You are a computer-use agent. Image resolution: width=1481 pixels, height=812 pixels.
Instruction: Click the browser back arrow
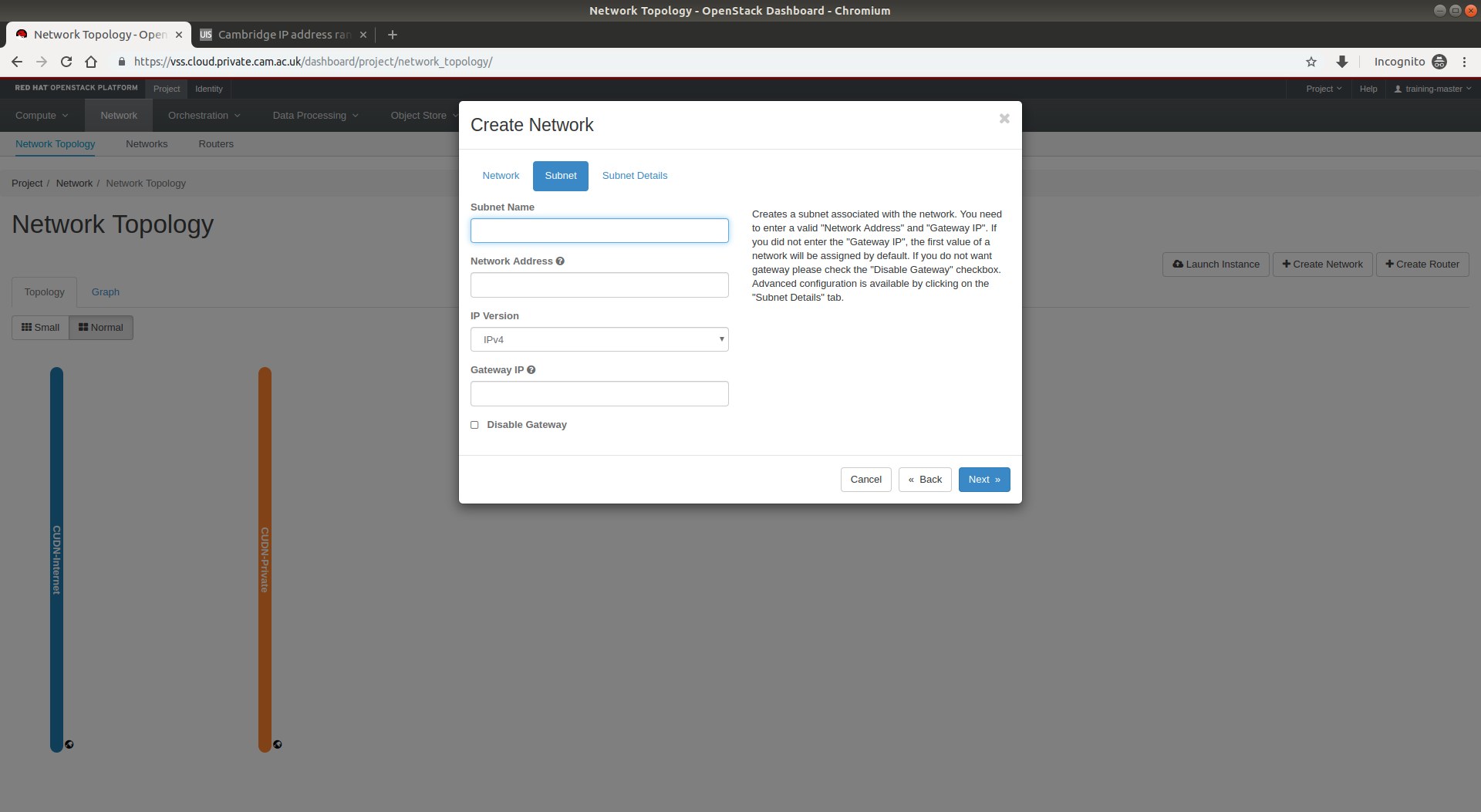pyautogui.click(x=17, y=62)
